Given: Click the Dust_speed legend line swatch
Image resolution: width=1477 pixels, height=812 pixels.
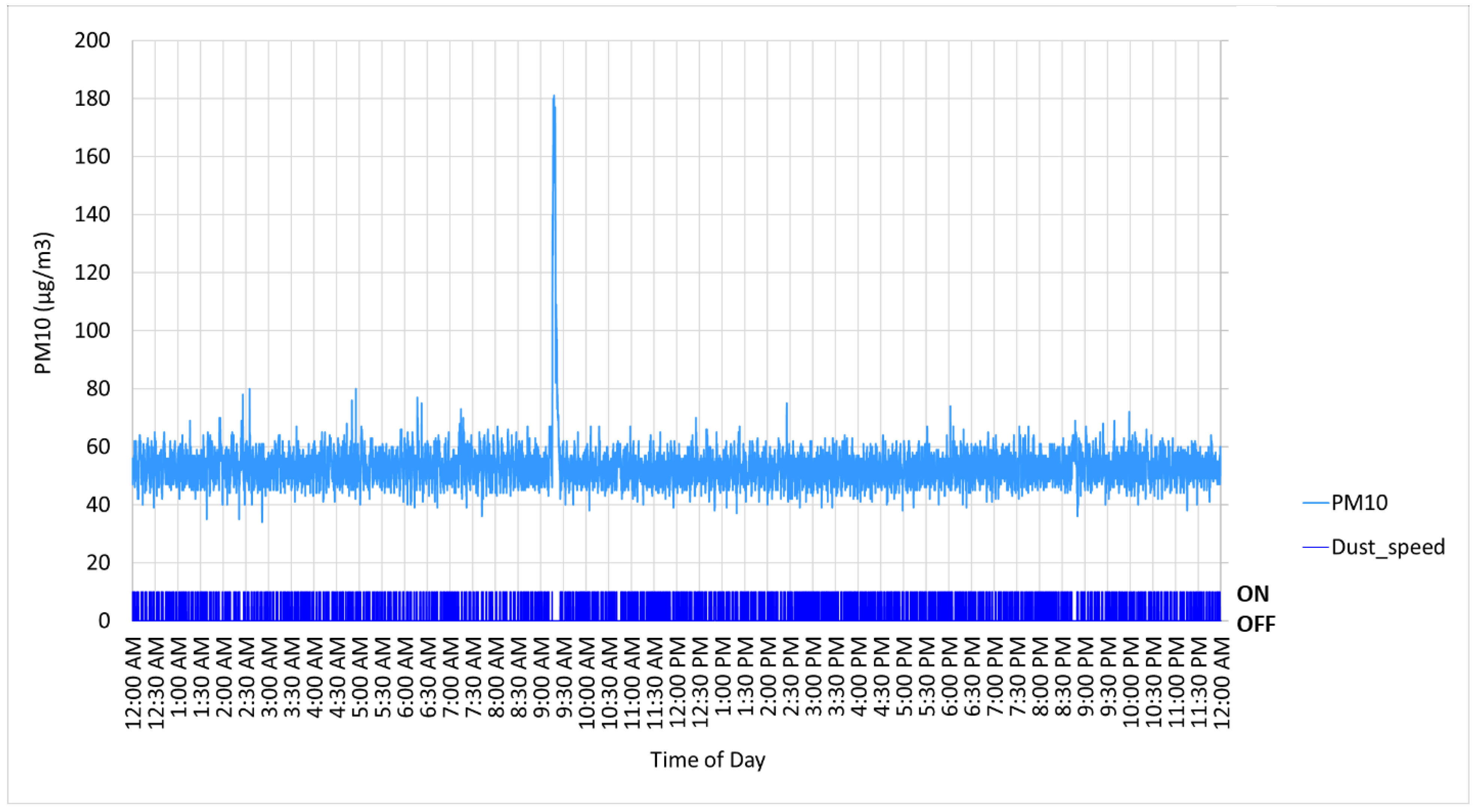Looking at the screenshot, I should (x=1315, y=547).
